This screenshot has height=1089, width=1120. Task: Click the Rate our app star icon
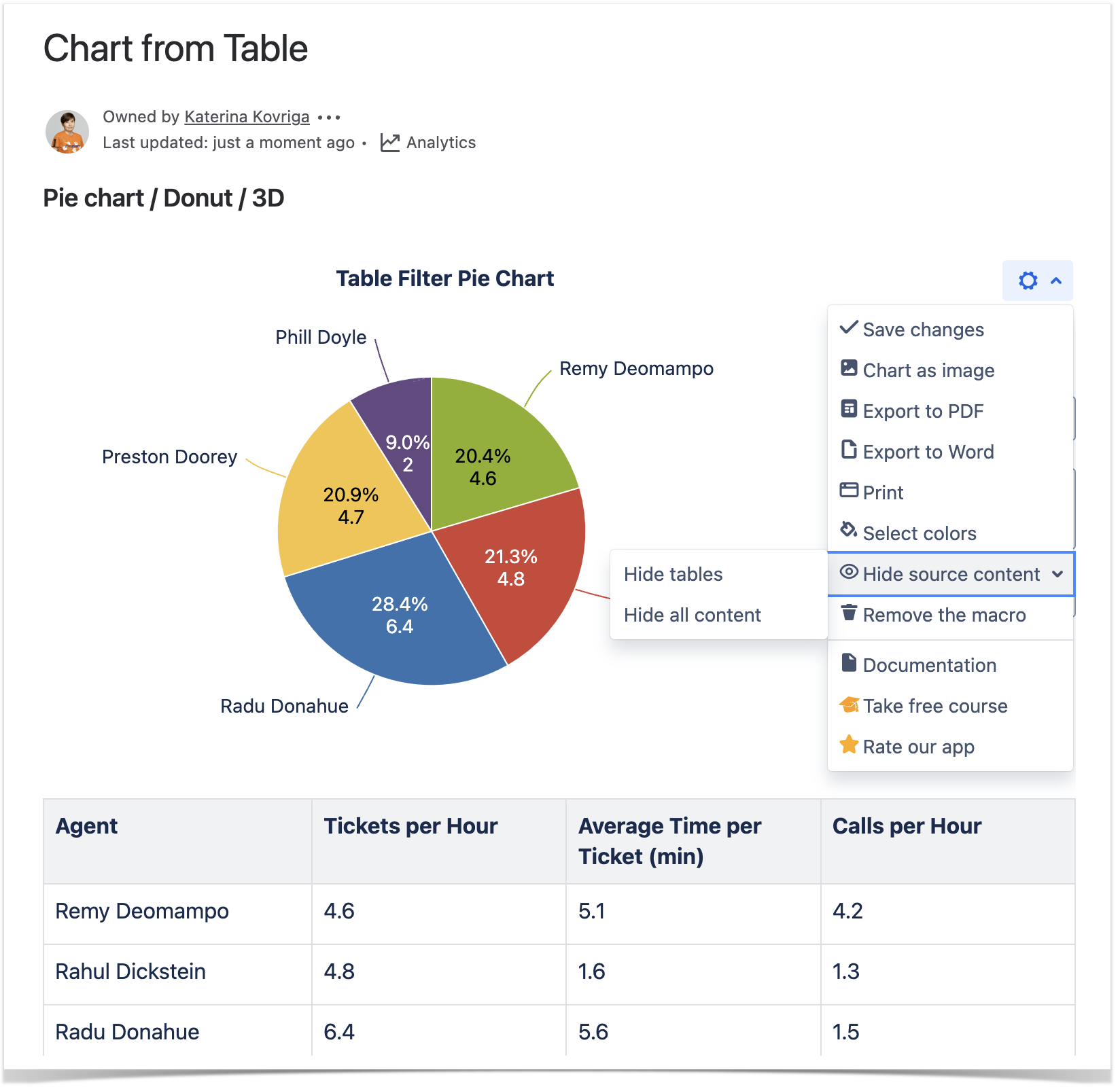pyautogui.click(x=849, y=745)
